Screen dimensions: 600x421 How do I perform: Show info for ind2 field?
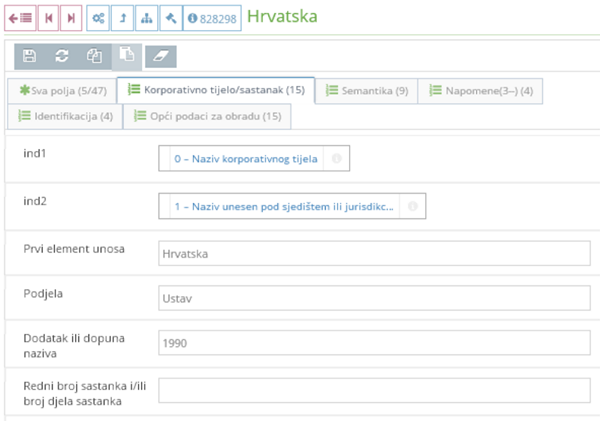pyautogui.click(x=412, y=206)
